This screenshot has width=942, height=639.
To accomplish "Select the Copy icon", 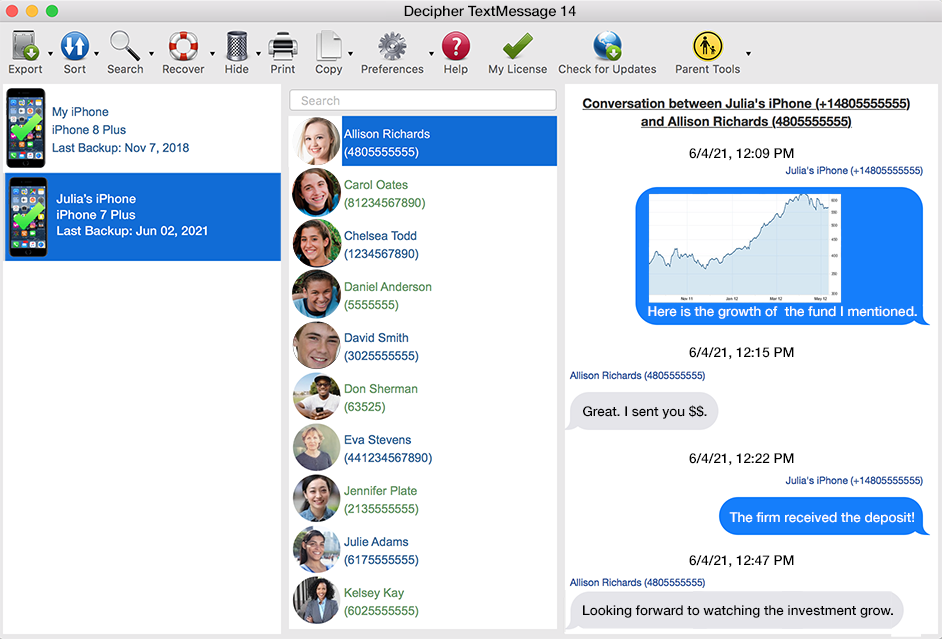I will tap(330, 45).
